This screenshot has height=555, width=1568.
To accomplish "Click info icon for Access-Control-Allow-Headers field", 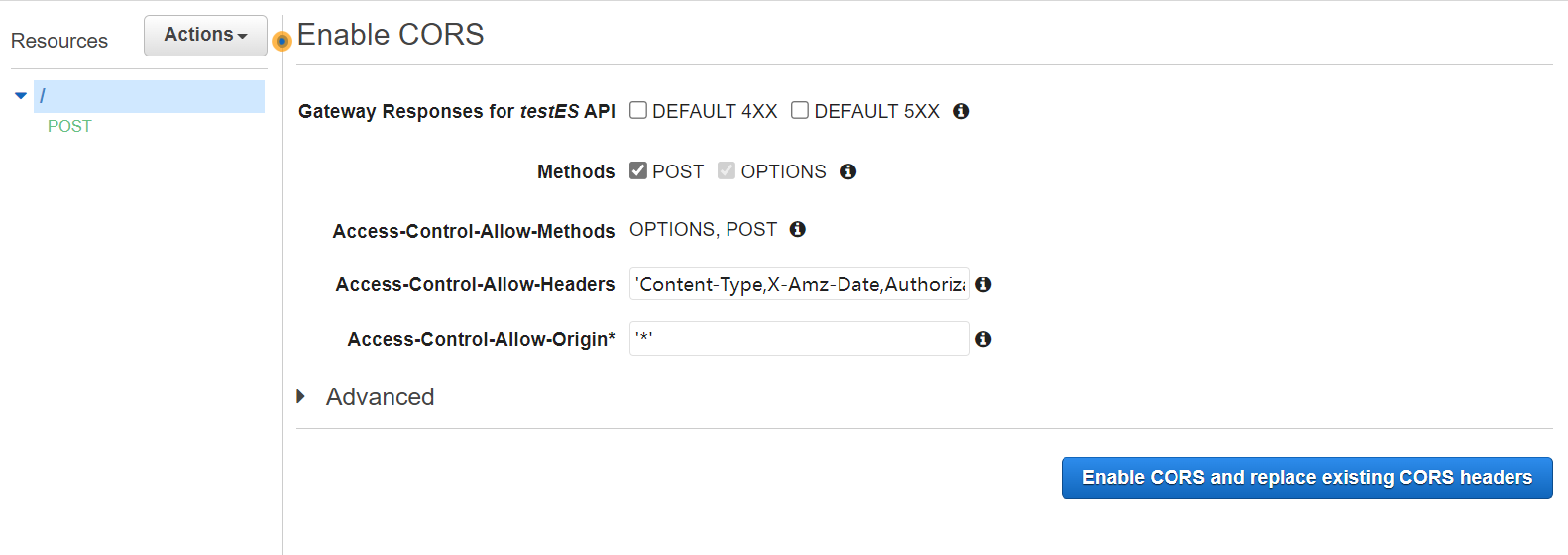I will point(983,284).
